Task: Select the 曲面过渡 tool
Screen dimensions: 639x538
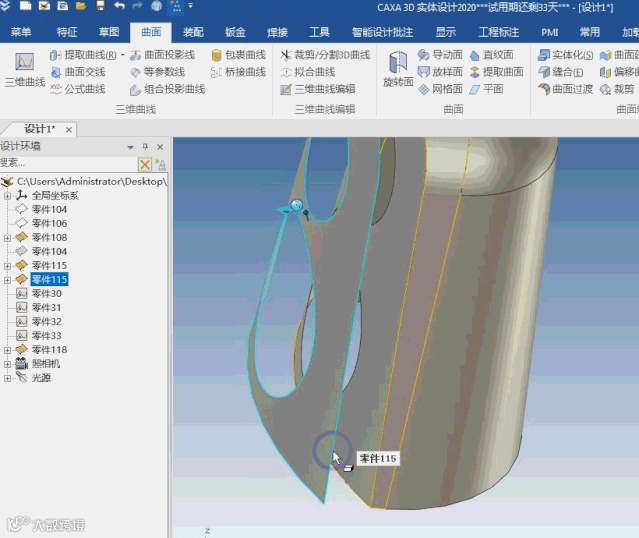Action: 565,89
